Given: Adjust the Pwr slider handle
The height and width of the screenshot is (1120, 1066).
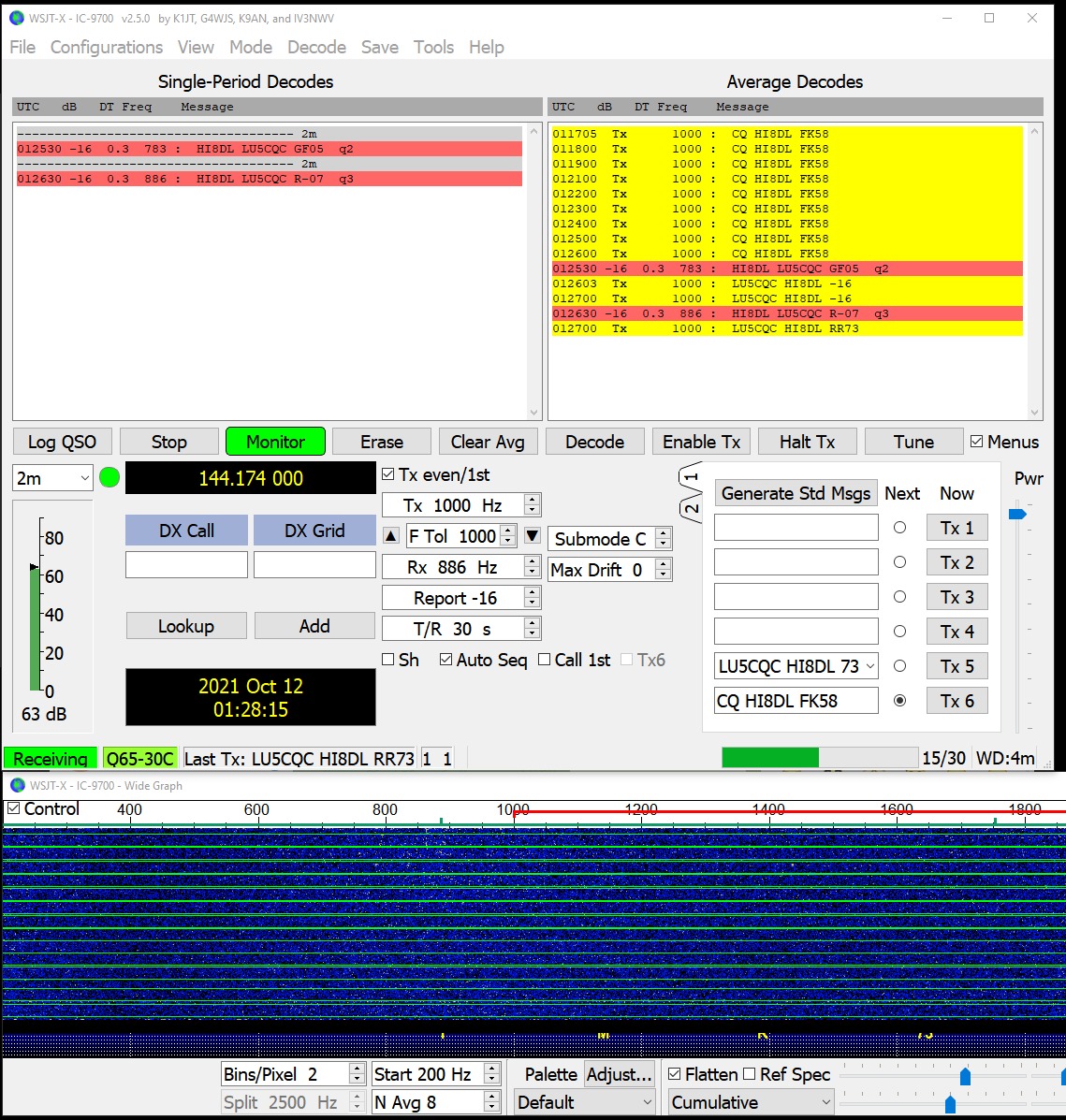Looking at the screenshot, I should tap(1017, 514).
